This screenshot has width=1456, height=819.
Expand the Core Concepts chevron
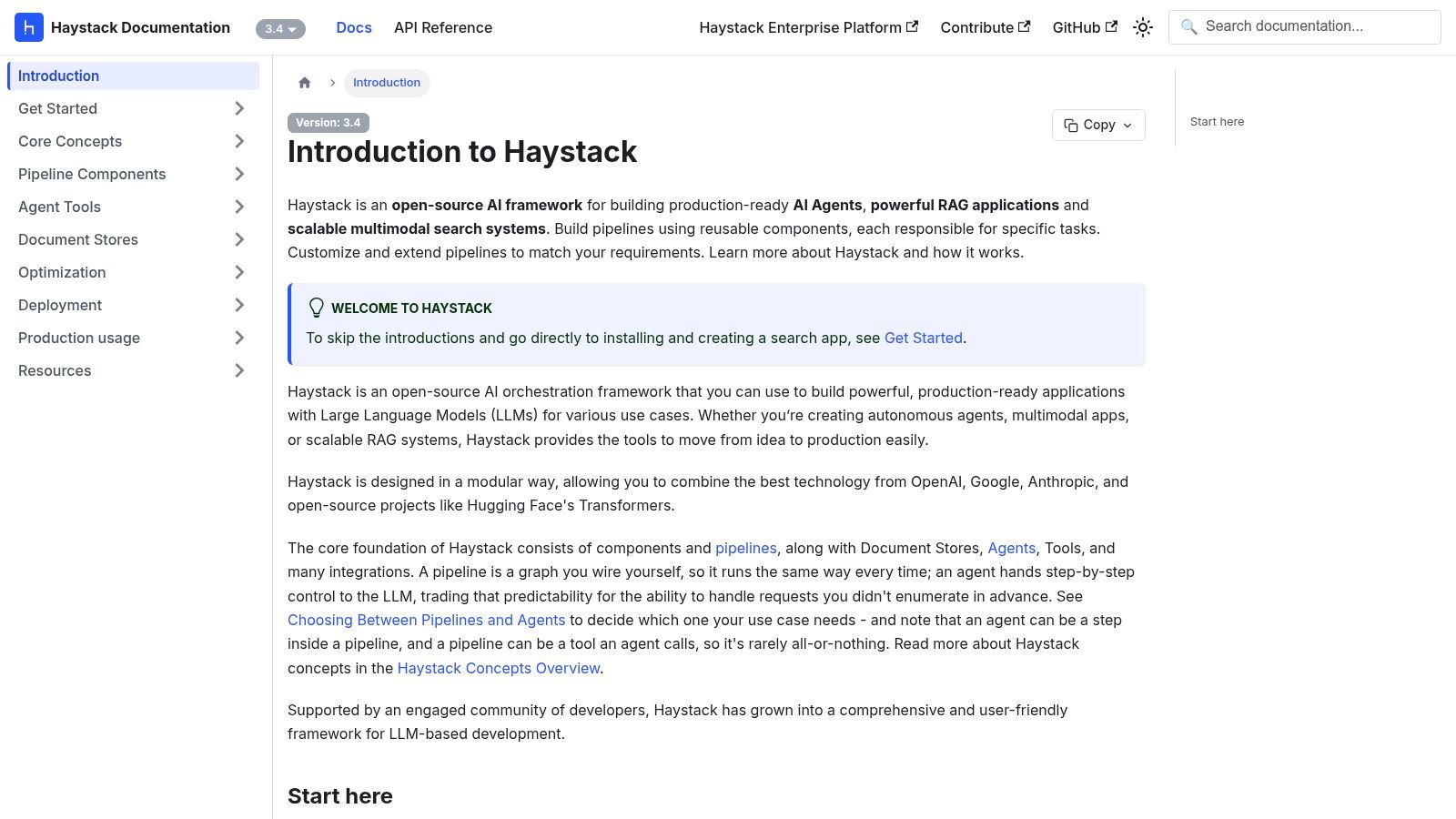239,141
